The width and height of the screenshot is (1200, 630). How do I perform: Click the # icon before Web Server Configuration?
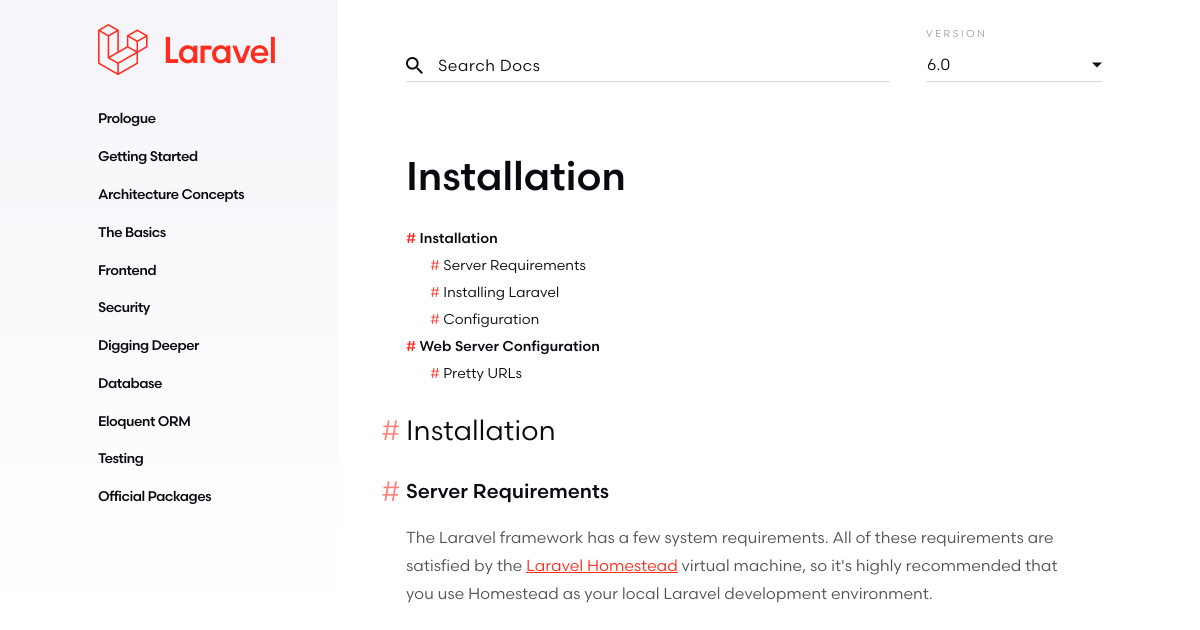tap(409, 346)
